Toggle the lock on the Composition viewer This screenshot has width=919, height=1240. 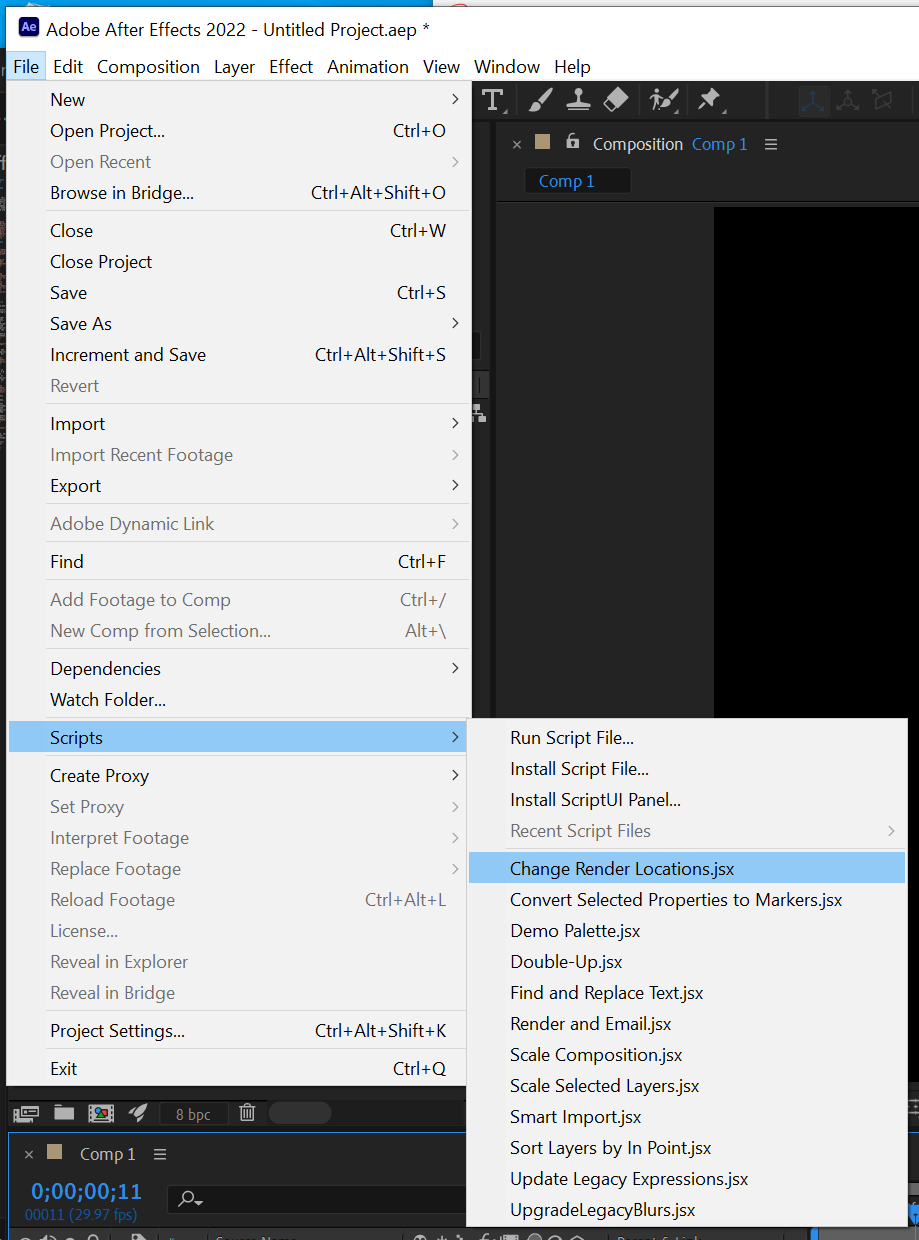pyautogui.click(x=572, y=142)
